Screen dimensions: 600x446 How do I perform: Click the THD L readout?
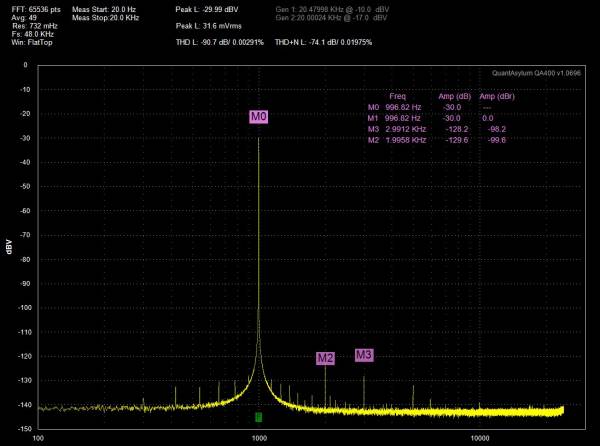[x=220, y=42]
